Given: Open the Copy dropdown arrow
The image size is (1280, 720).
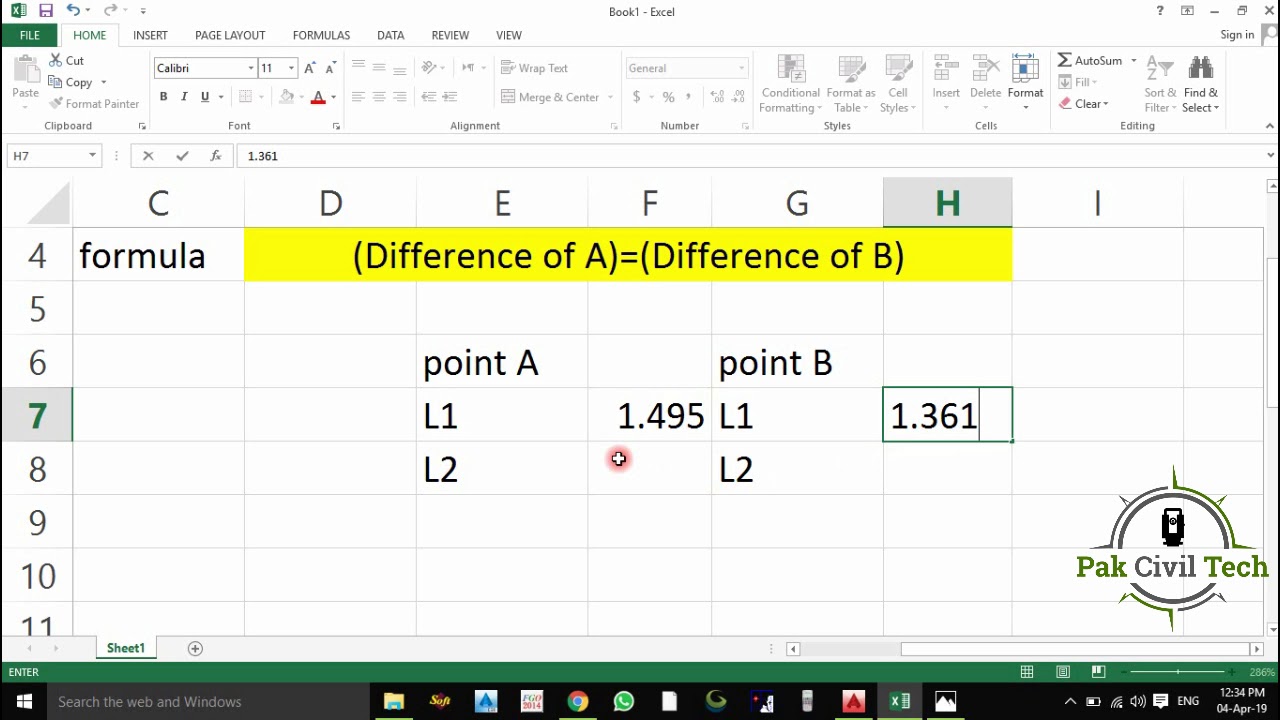Looking at the screenshot, I should coord(103,83).
